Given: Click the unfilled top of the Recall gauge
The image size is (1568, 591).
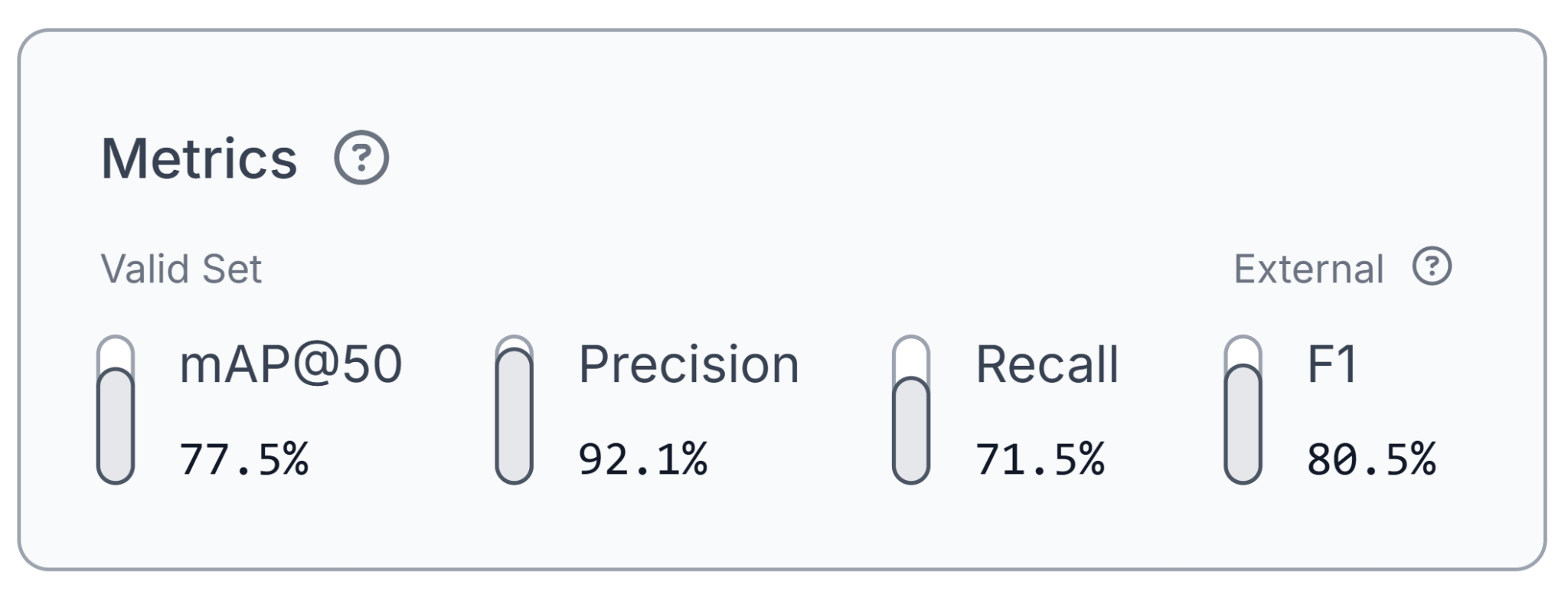Looking at the screenshot, I should [x=911, y=357].
